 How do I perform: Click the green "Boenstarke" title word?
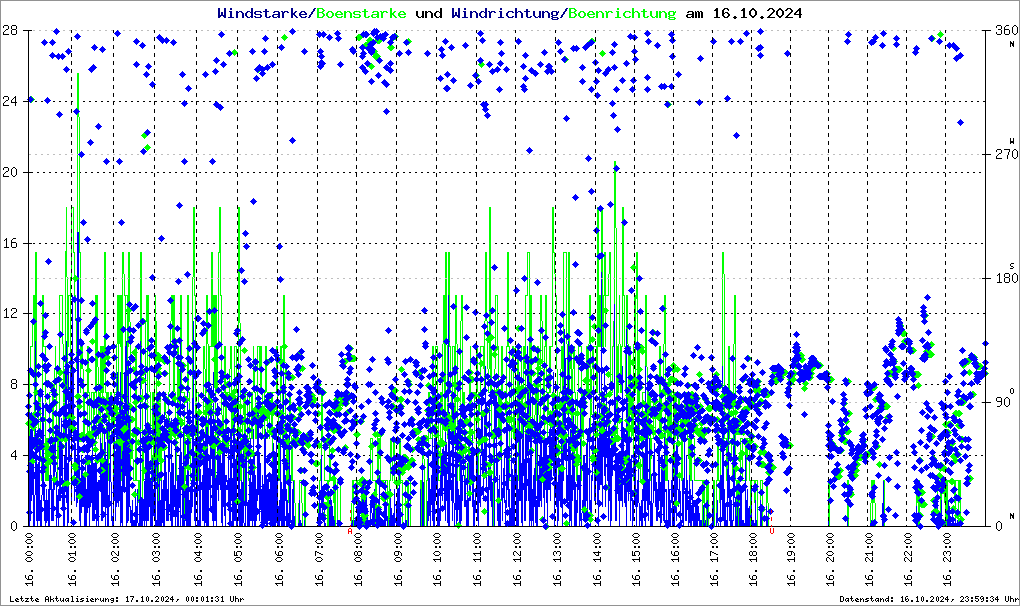pos(361,13)
